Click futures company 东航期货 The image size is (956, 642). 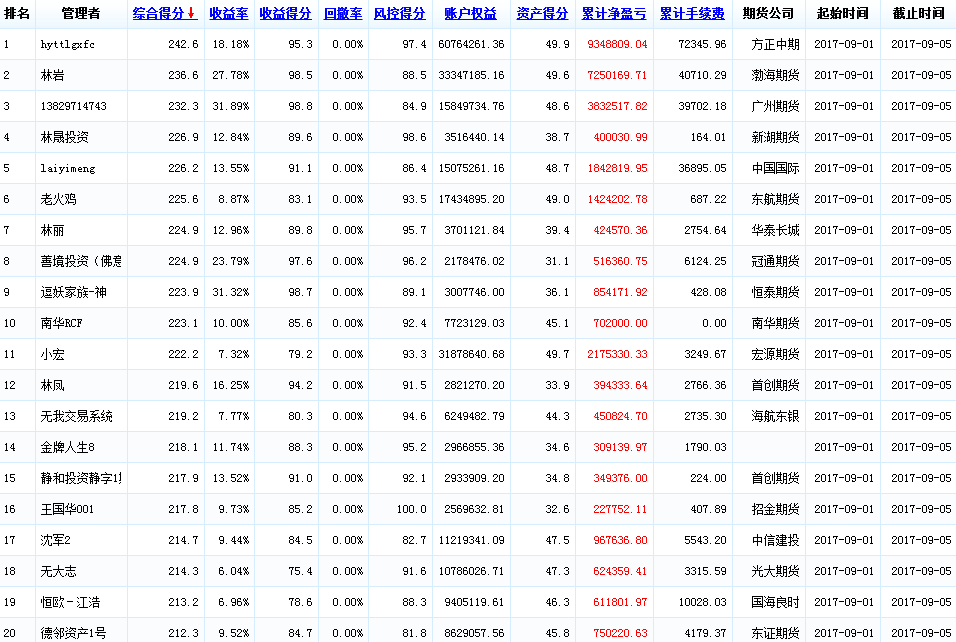775,199
